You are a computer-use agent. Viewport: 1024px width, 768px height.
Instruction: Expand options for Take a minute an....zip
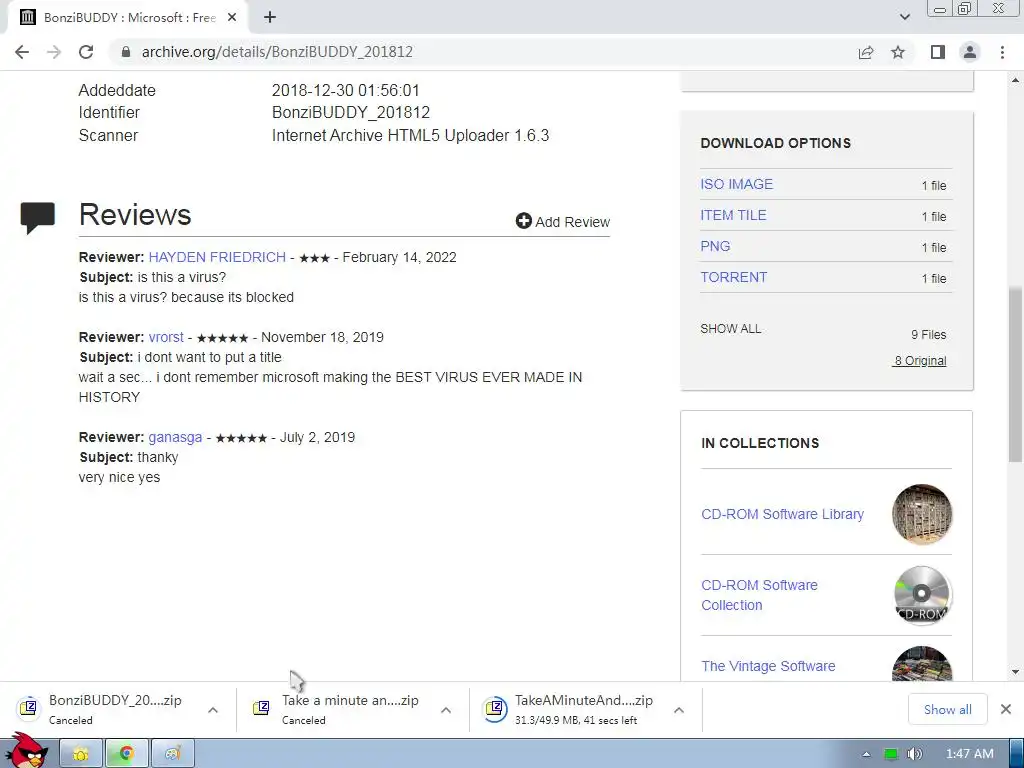(446, 710)
